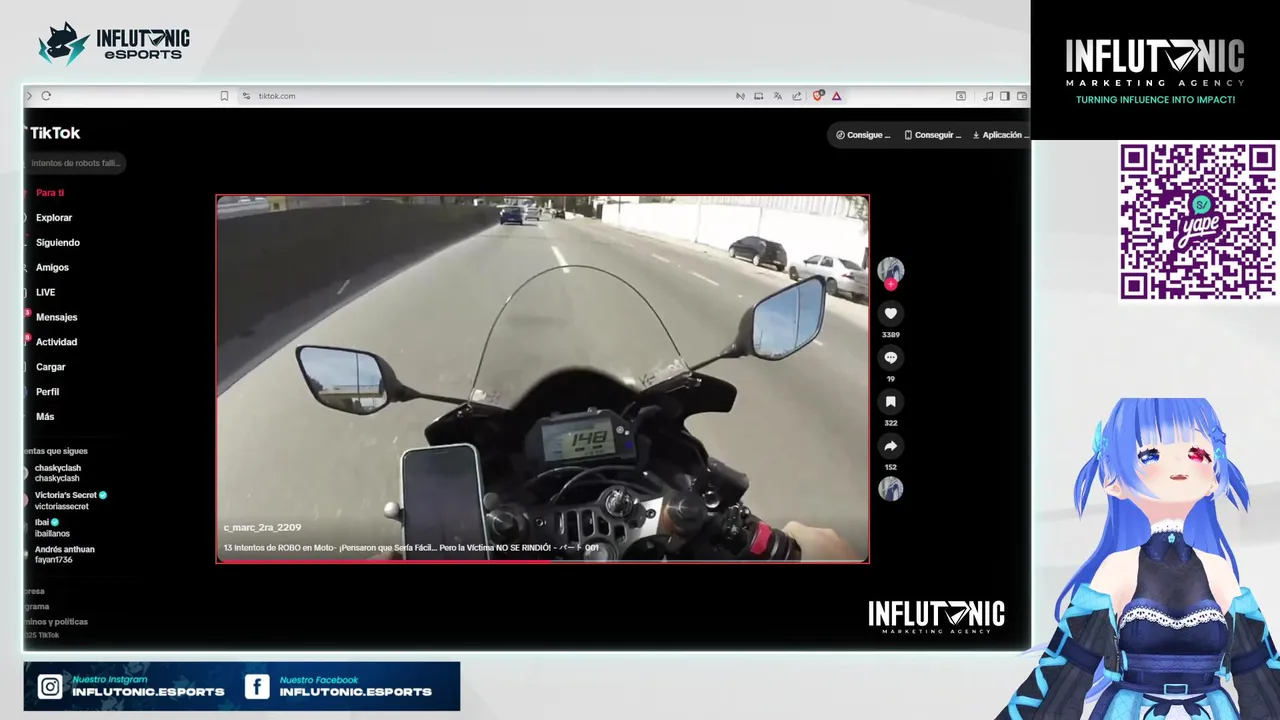
Task: Like the video with the heart icon
Action: (890, 314)
